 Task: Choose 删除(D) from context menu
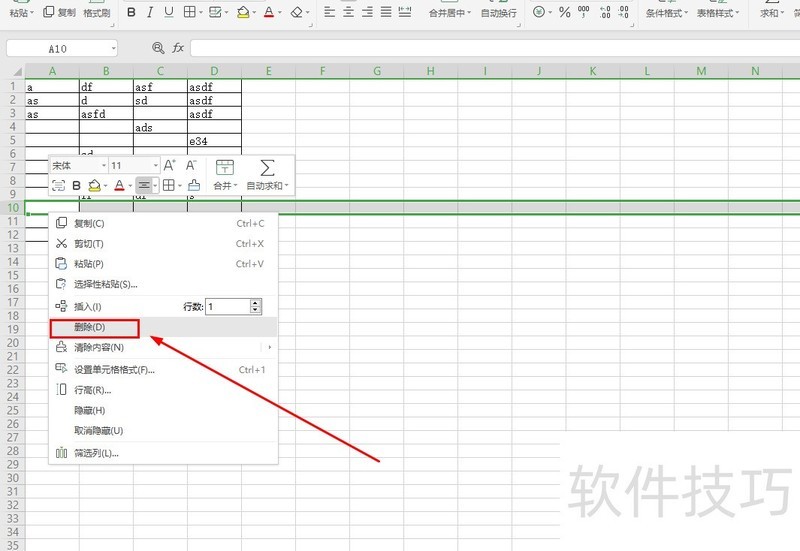163,327
